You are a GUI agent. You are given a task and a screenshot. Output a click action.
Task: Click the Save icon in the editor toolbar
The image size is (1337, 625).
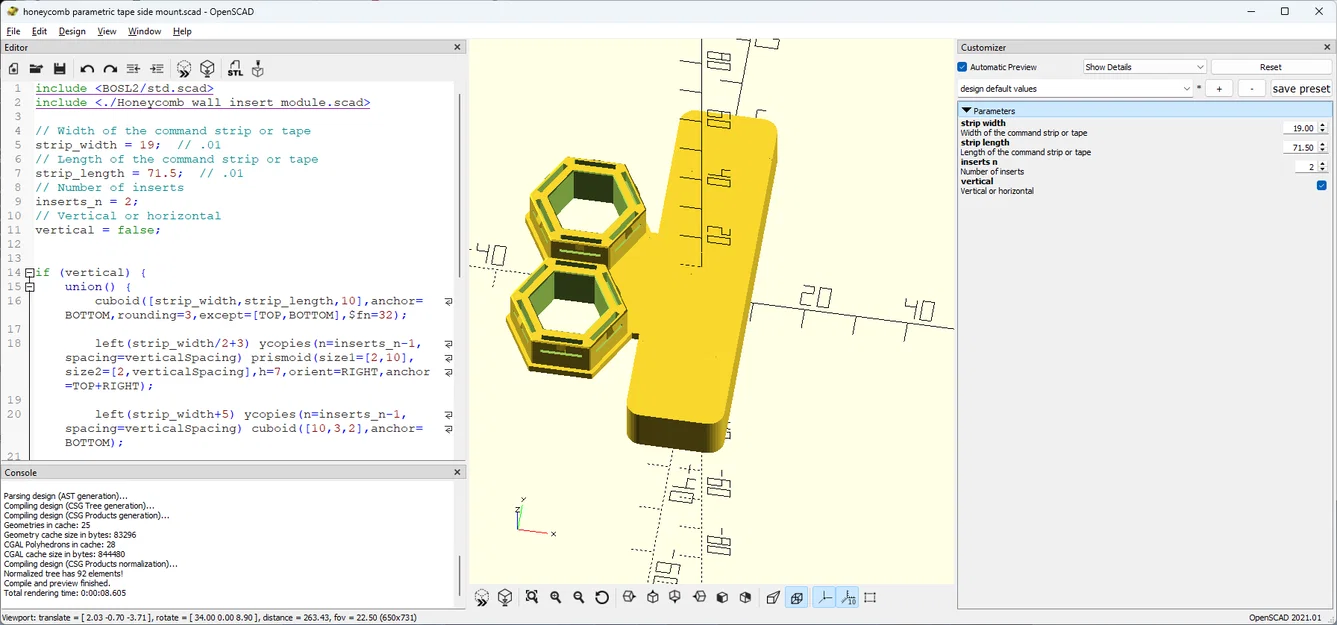tap(60, 68)
